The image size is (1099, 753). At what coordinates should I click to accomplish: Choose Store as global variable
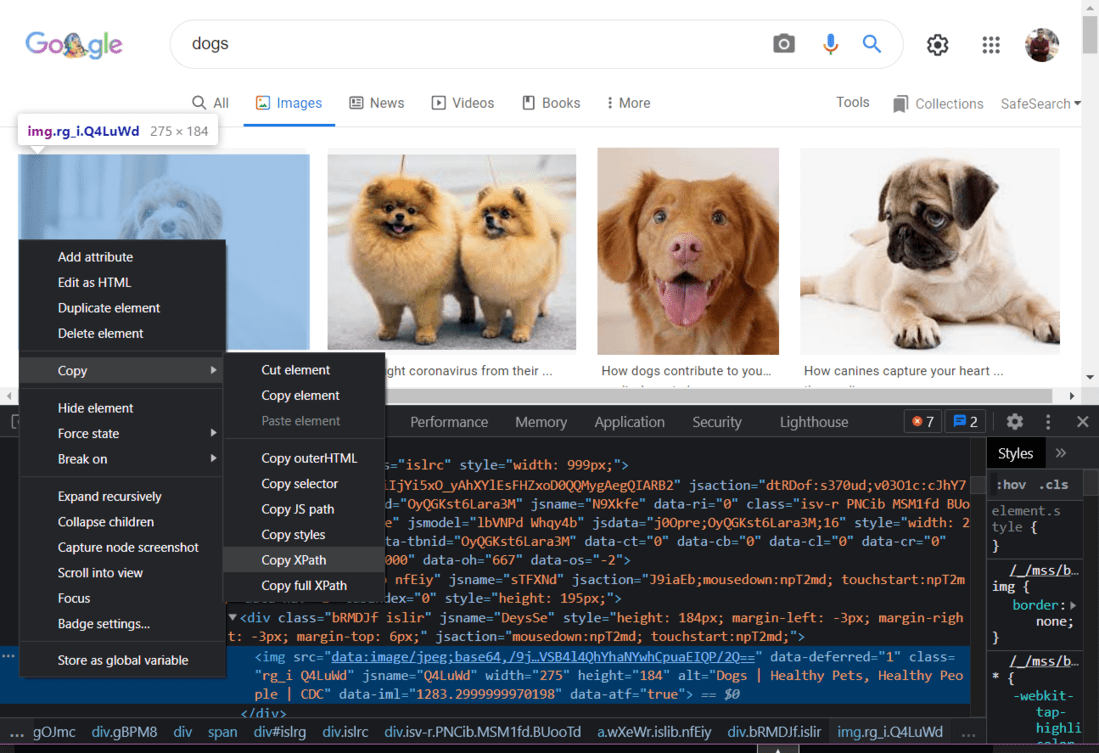(123, 660)
